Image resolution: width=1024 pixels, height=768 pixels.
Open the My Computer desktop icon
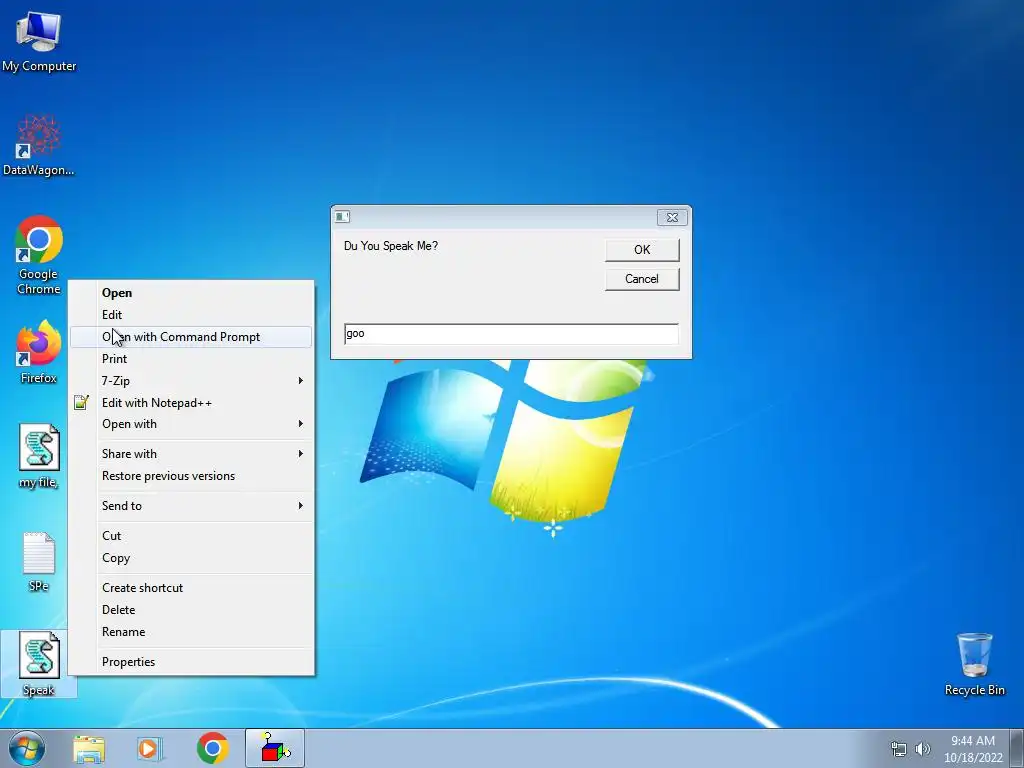pyautogui.click(x=39, y=40)
